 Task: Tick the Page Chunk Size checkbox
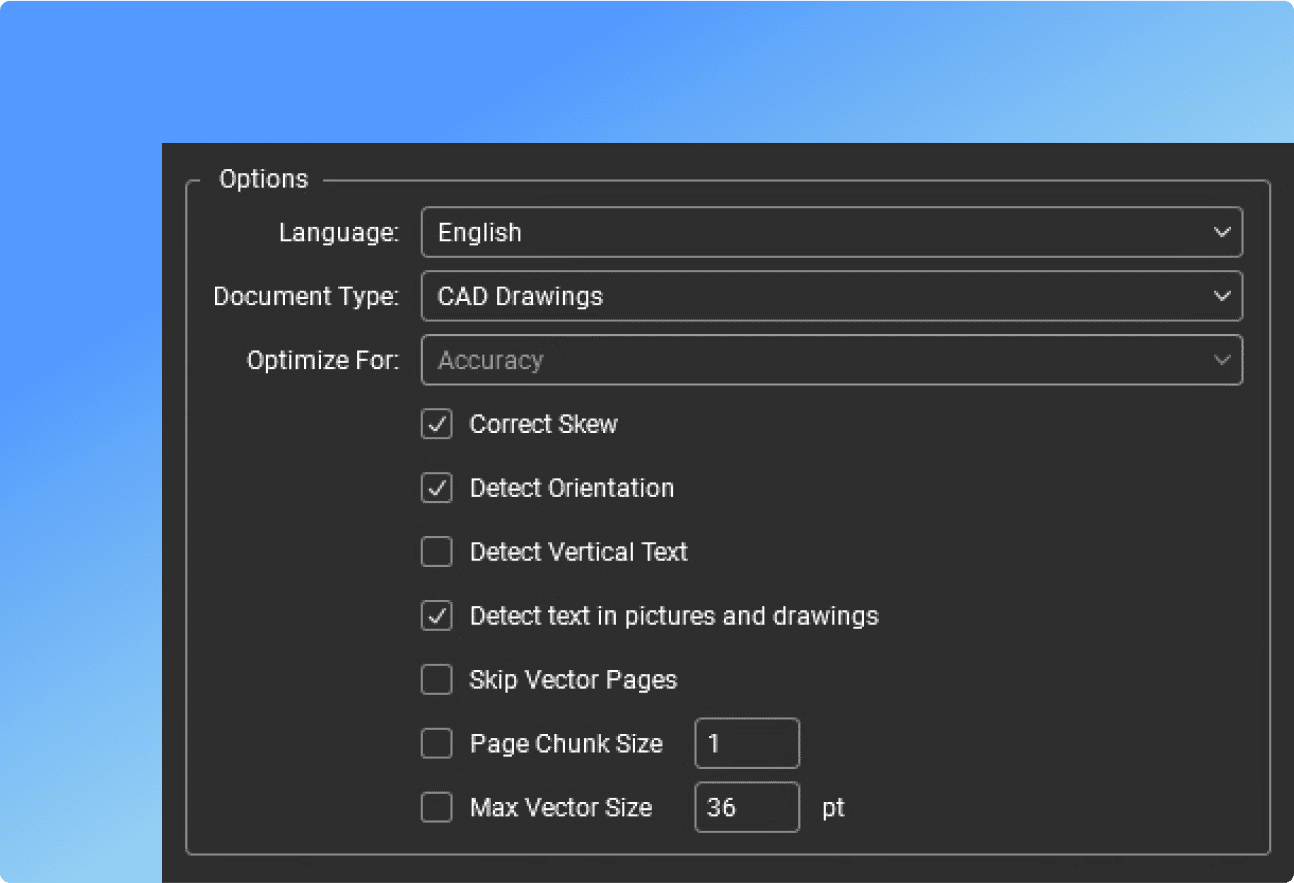point(437,744)
